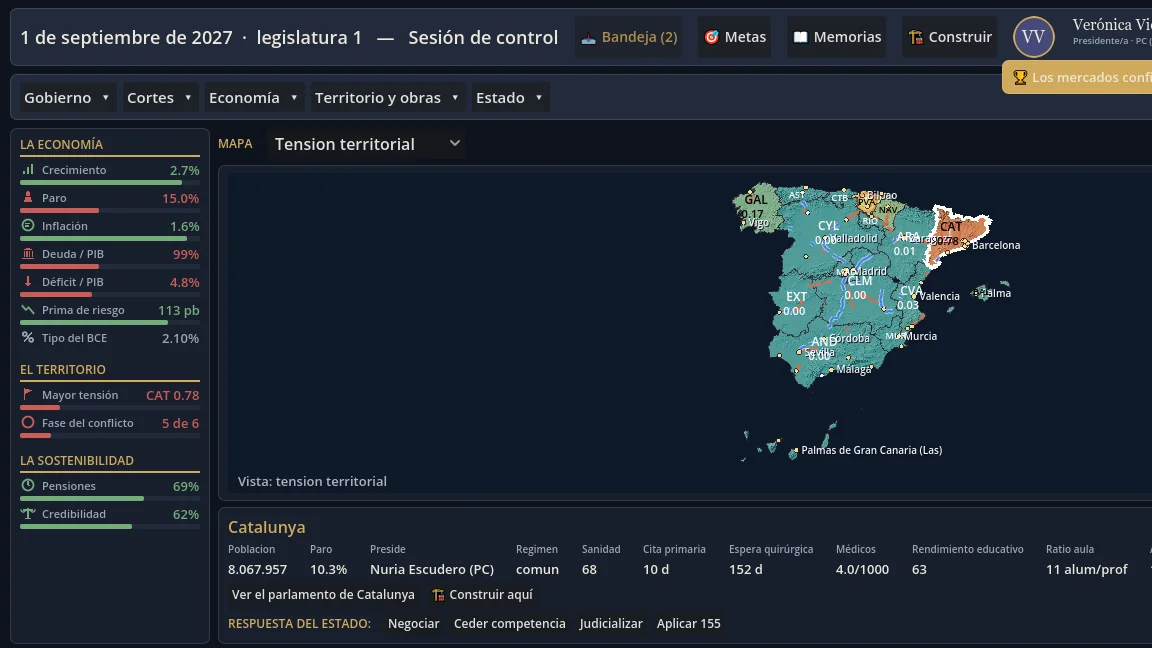Viewport: 1152px width, 648px height.
Task: Click the 152 d surgical wait value
Action: click(x=746, y=569)
